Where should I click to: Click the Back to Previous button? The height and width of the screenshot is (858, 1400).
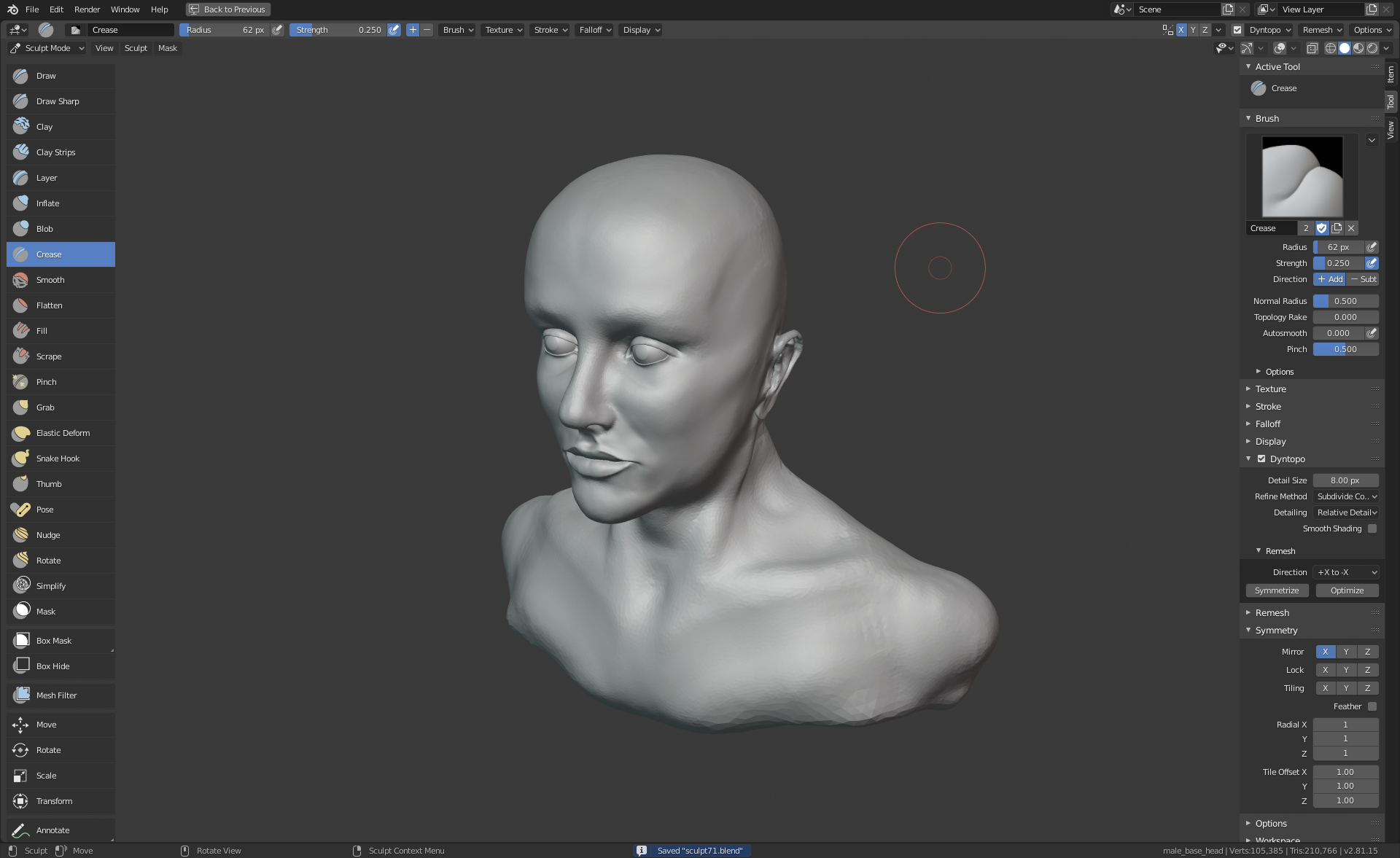(227, 9)
